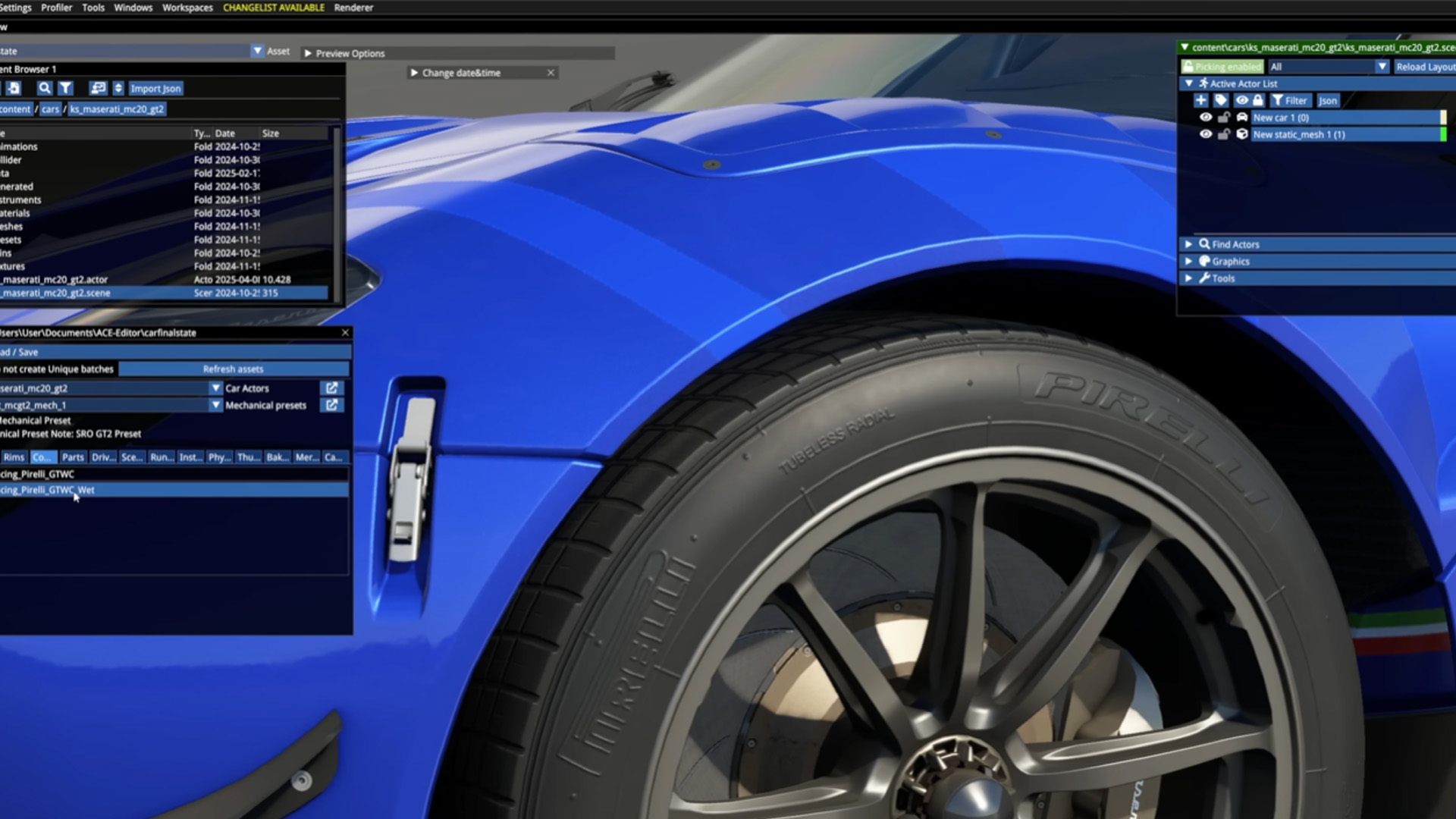Close the carfinalstate panel
1456x819 pixels.
pos(345,332)
